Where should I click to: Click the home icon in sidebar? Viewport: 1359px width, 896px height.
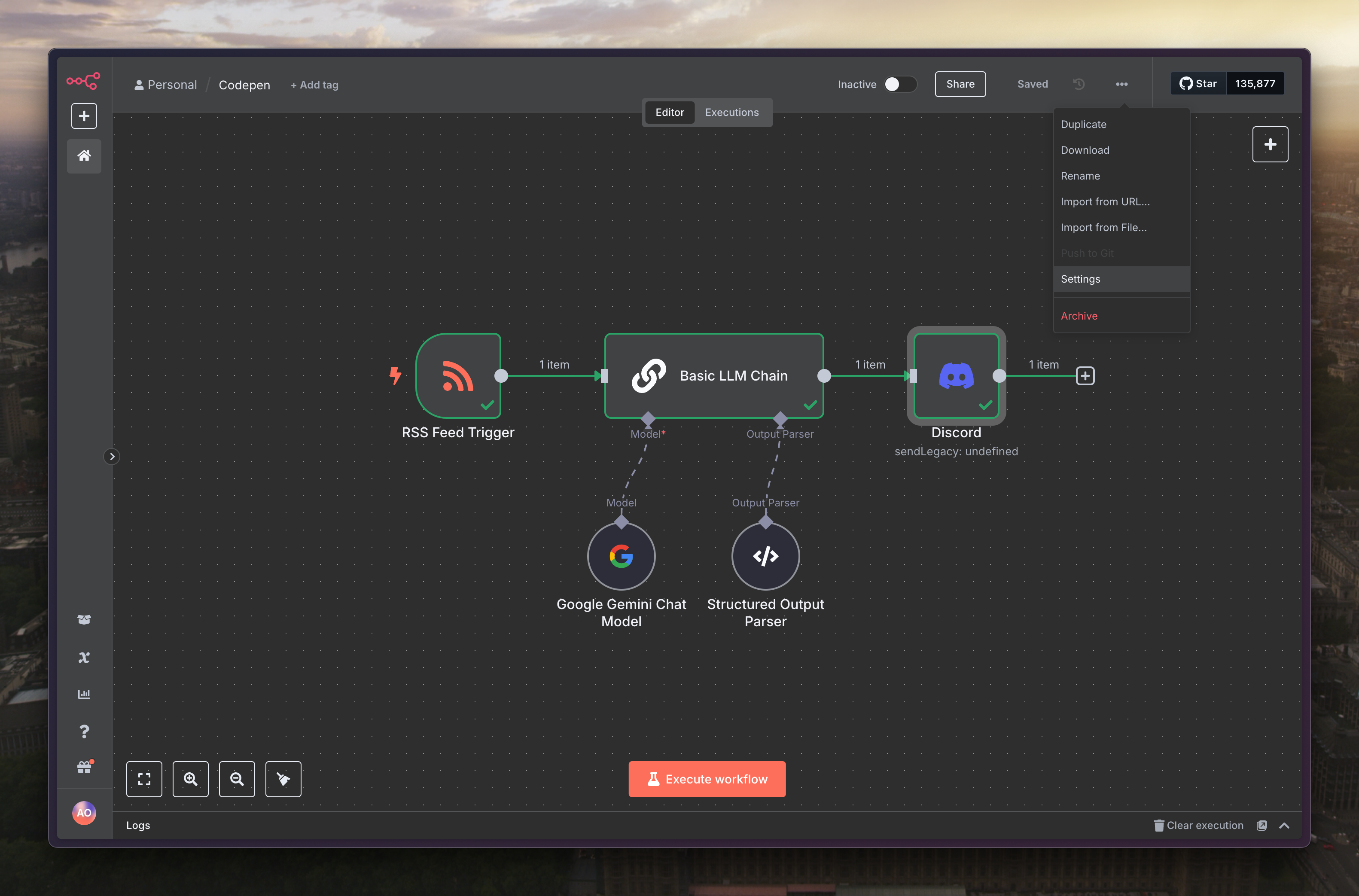coord(84,155)
